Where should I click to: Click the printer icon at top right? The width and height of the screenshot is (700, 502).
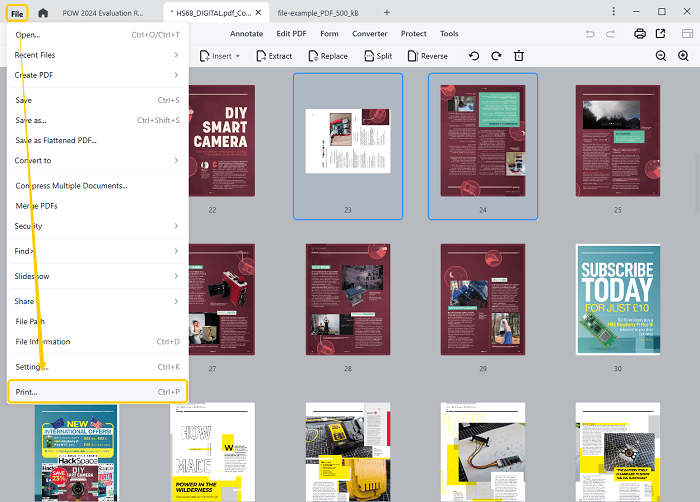[640, 34]
